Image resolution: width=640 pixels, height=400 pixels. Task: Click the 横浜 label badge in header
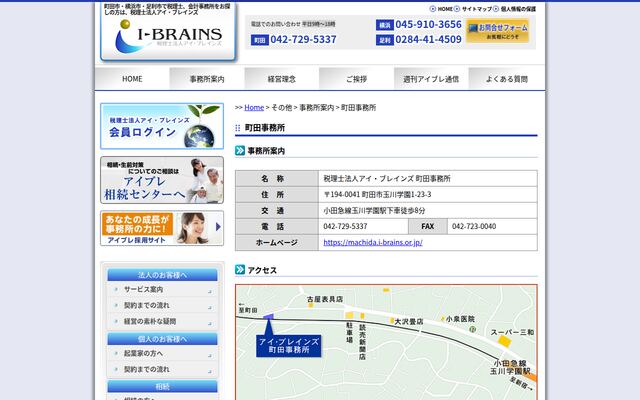384,25
